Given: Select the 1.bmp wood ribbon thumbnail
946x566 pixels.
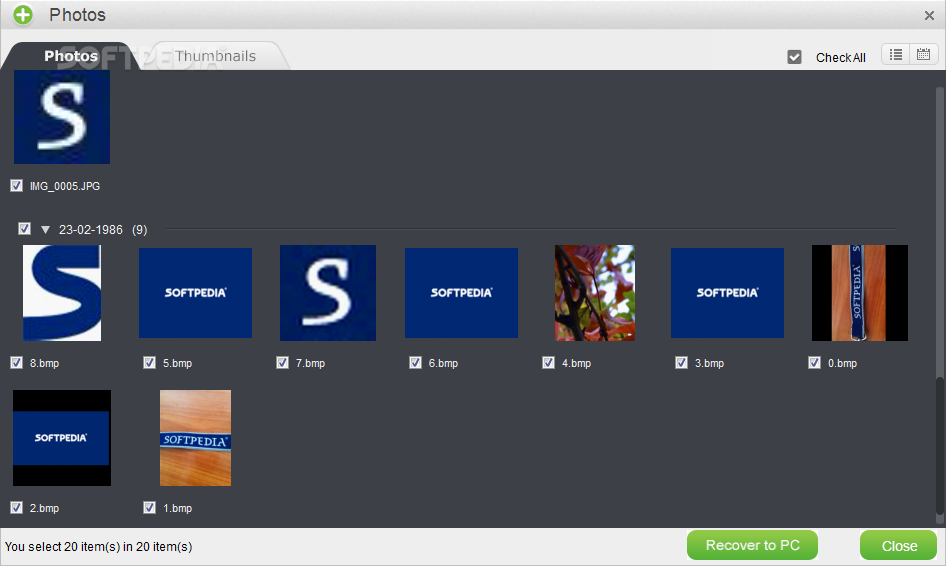Looking at the screenshot, I should (195, 438).
